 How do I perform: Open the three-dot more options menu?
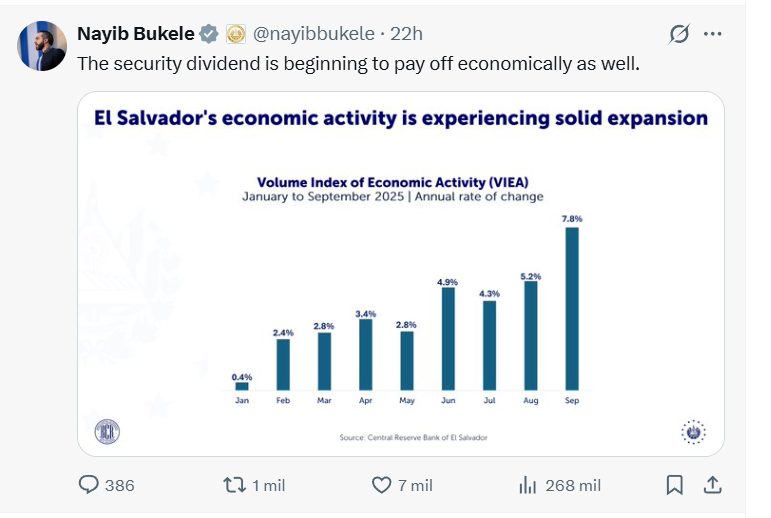713,34
